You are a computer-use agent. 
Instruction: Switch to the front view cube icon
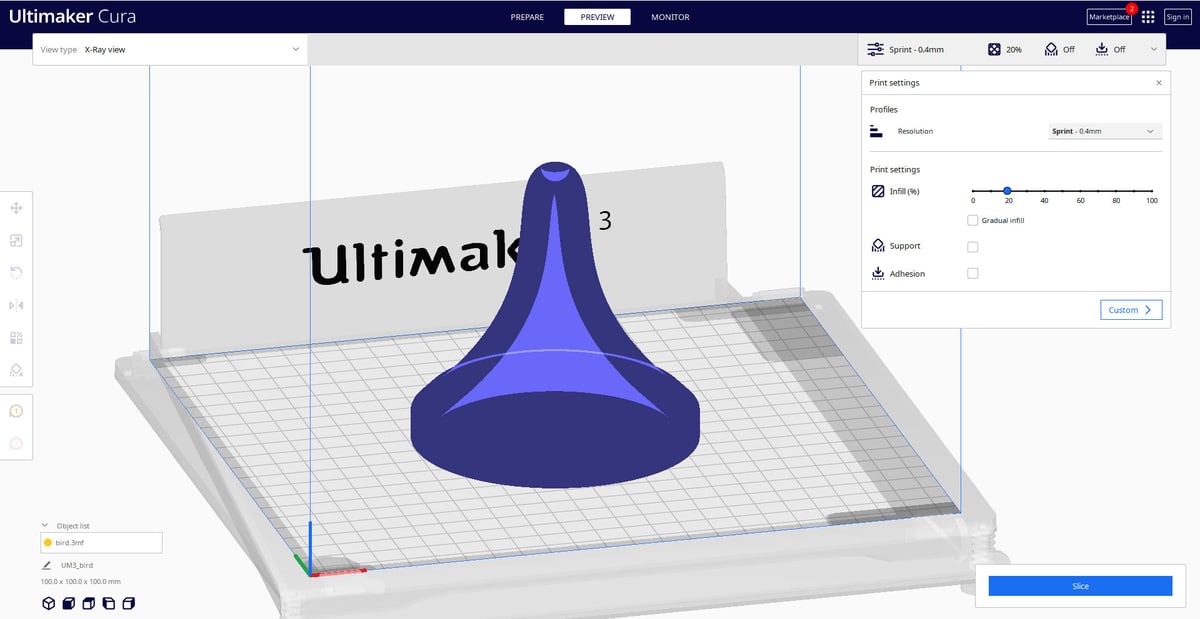click(x=68, y=603)
